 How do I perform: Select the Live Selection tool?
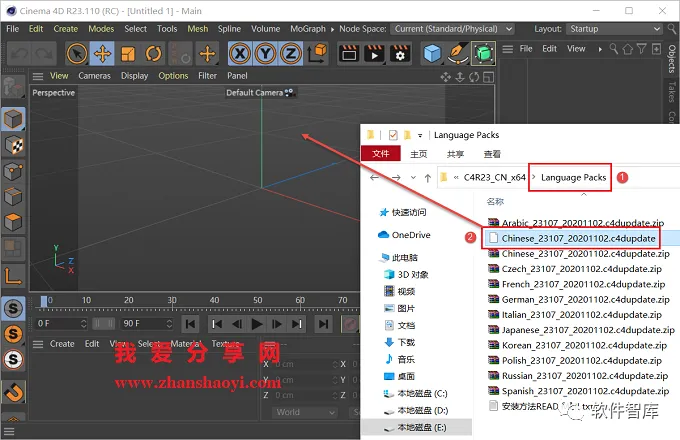[x=77, y=54]
